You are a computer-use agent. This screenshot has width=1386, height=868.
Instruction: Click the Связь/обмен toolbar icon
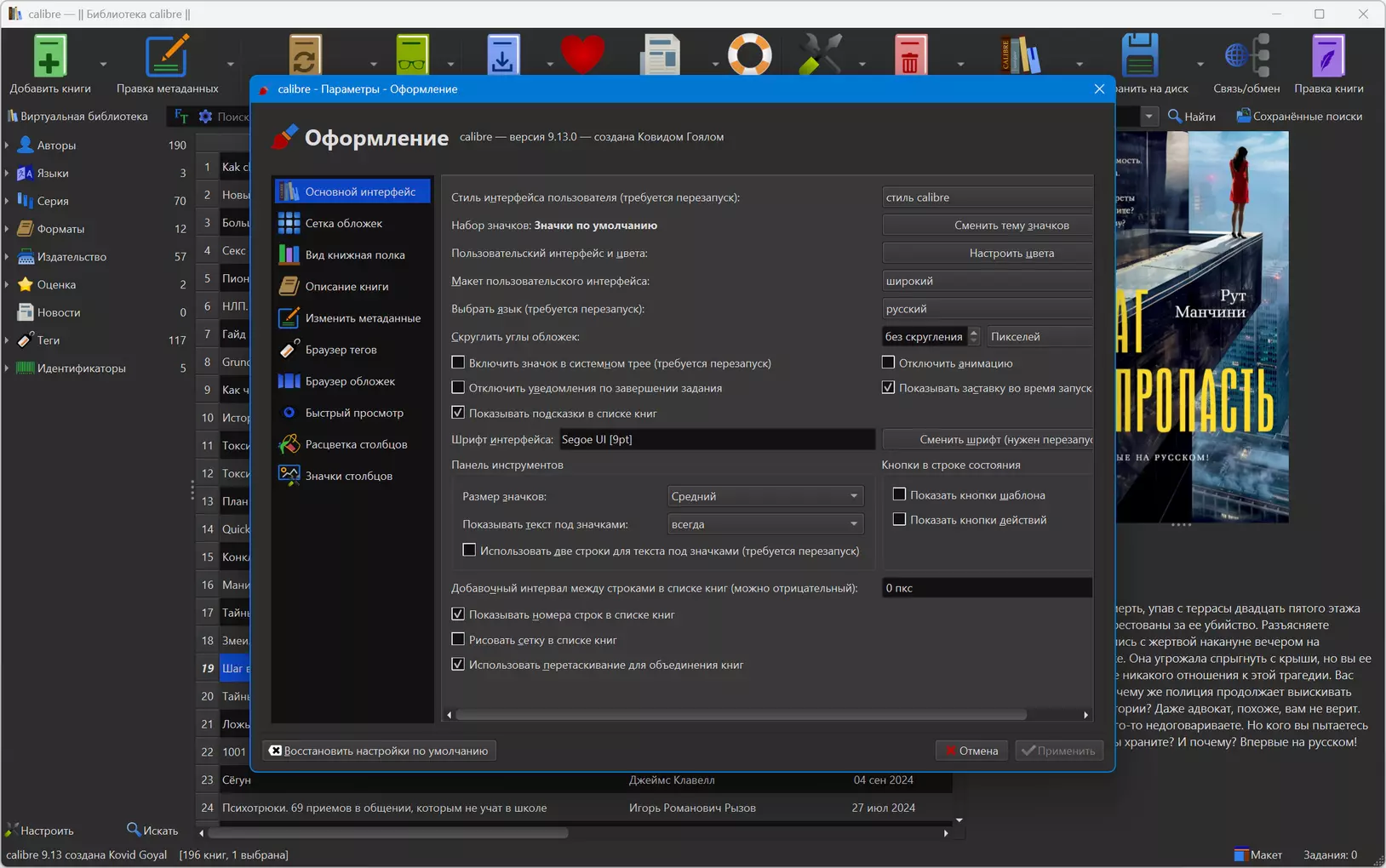tap(1246, 65)
